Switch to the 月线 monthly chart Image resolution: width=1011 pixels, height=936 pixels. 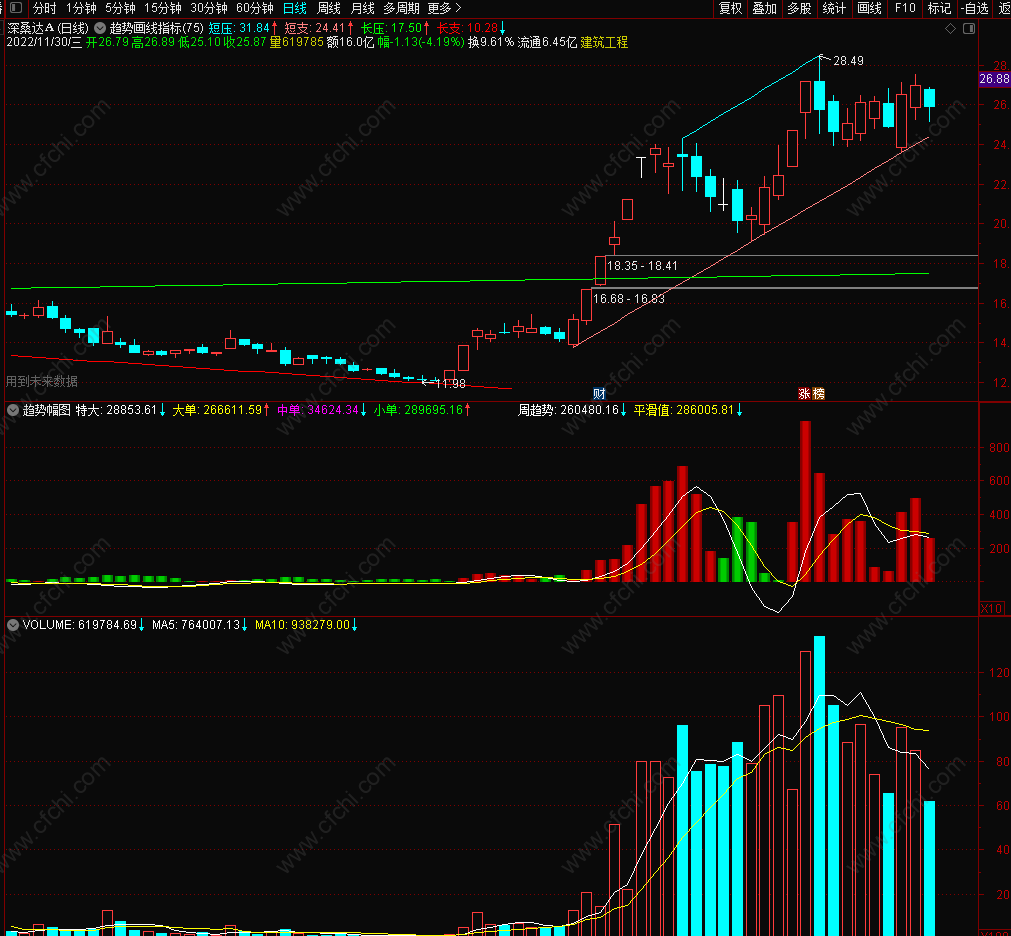coord(362,8)
